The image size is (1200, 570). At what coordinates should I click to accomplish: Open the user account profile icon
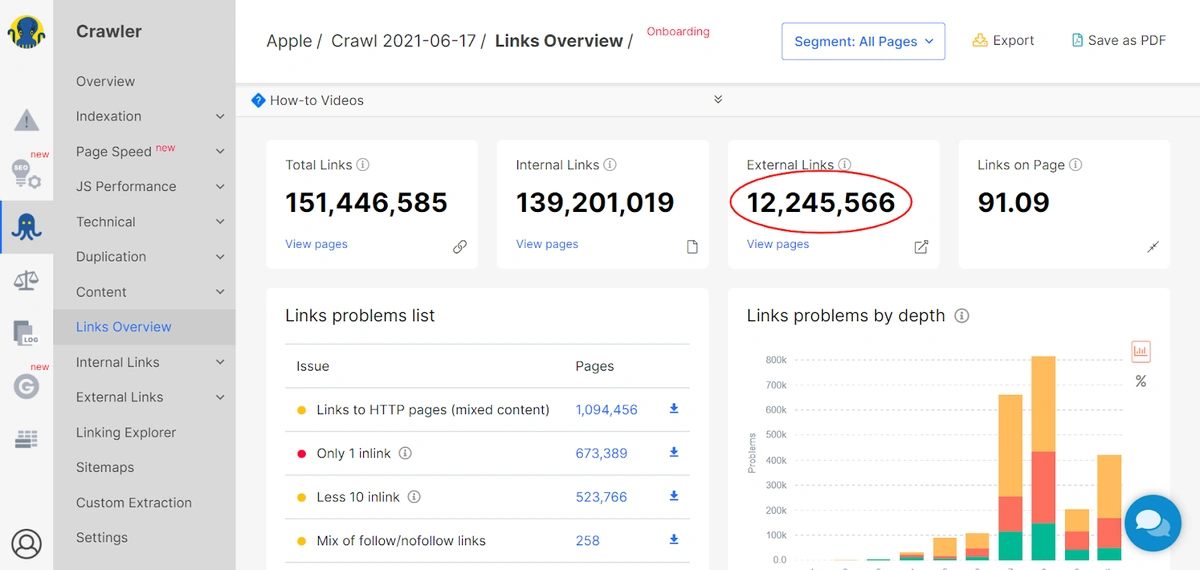click(26, 544)
